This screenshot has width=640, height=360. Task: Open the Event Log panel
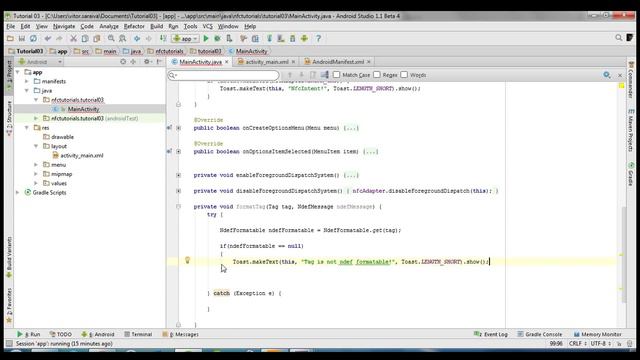pyautogui.click(x=491, y=334)
